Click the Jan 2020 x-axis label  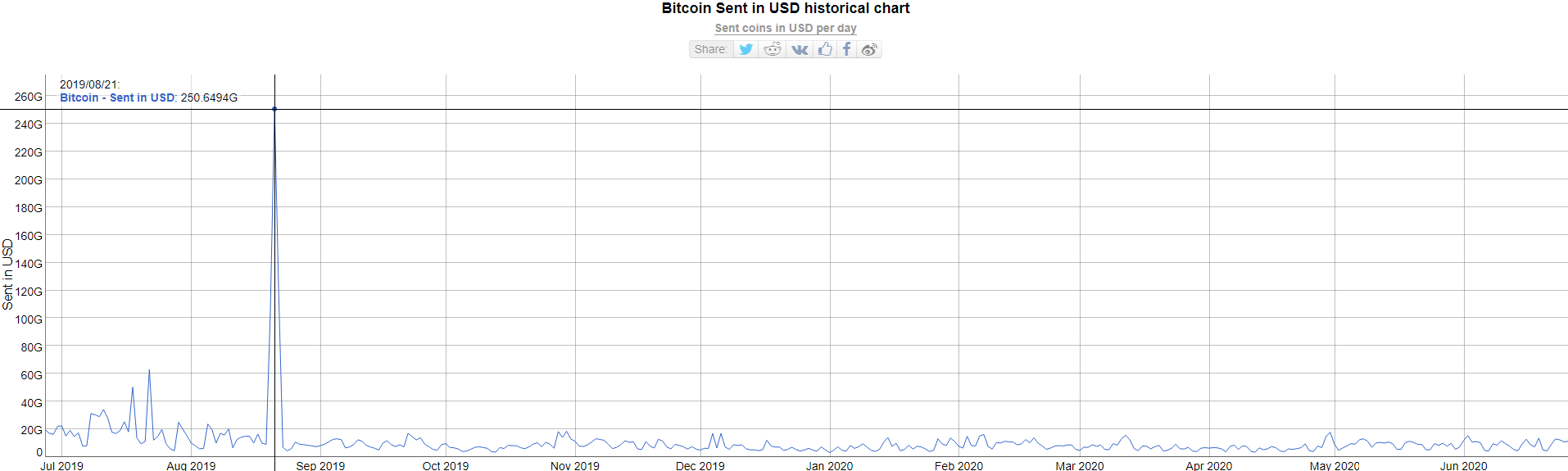pos(829,465)
